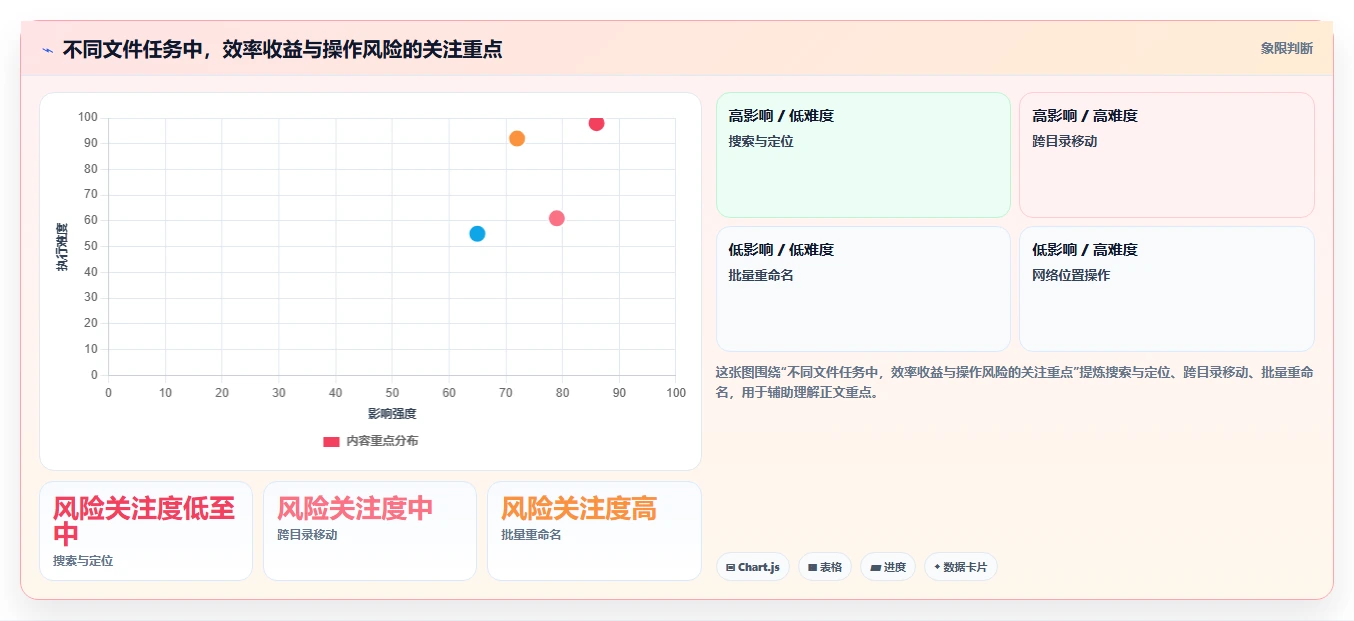Open the 风险关注度低至中 stat card
This screenshot has width=1354, height=621.
(146, 531)
